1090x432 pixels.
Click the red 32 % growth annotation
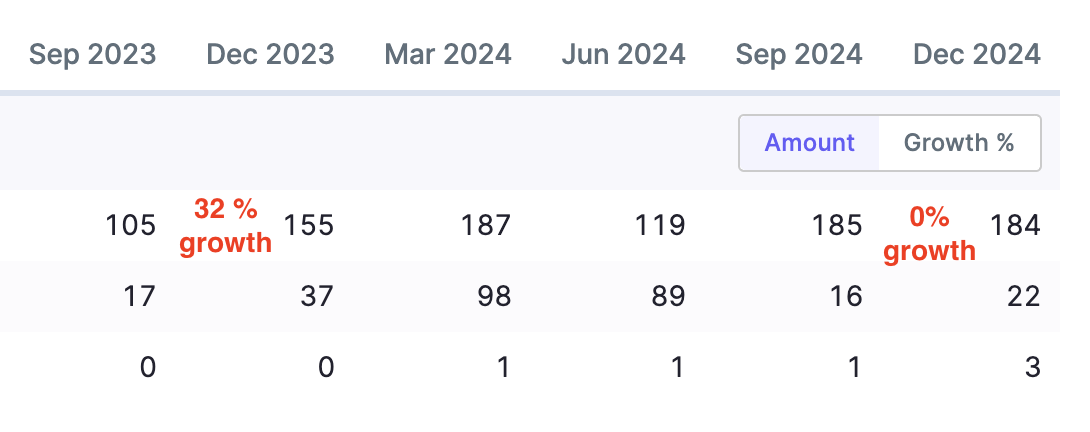click(225, 226)
